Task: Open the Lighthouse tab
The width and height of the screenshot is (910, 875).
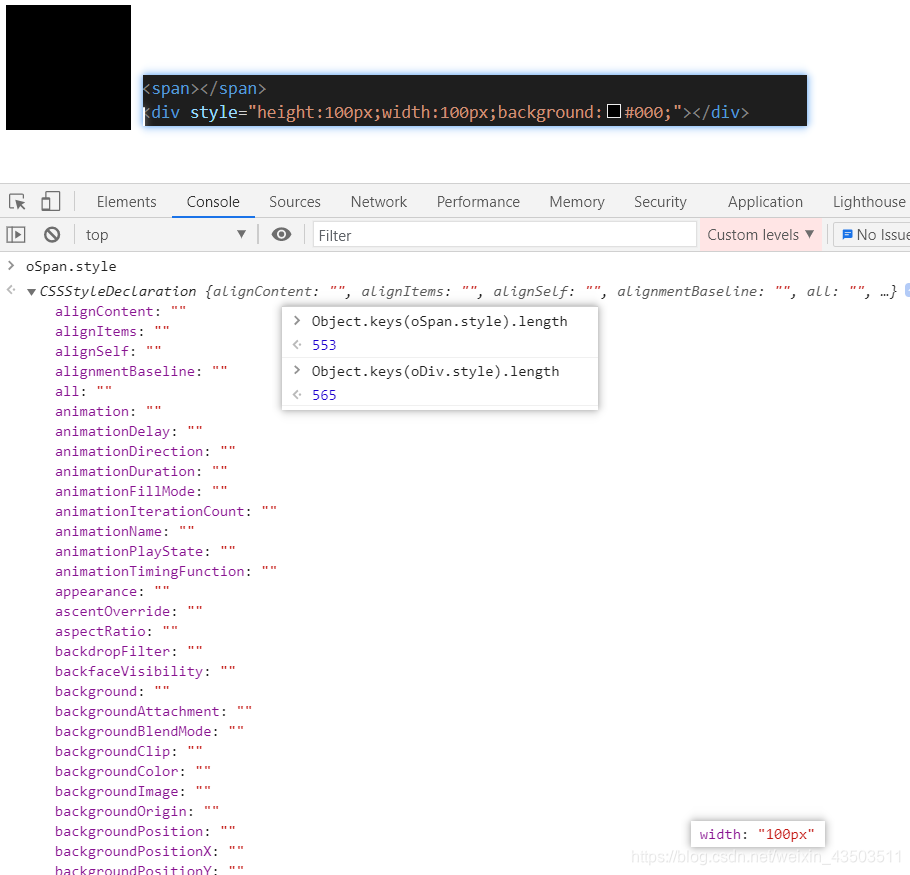Action: coord(869,201)
